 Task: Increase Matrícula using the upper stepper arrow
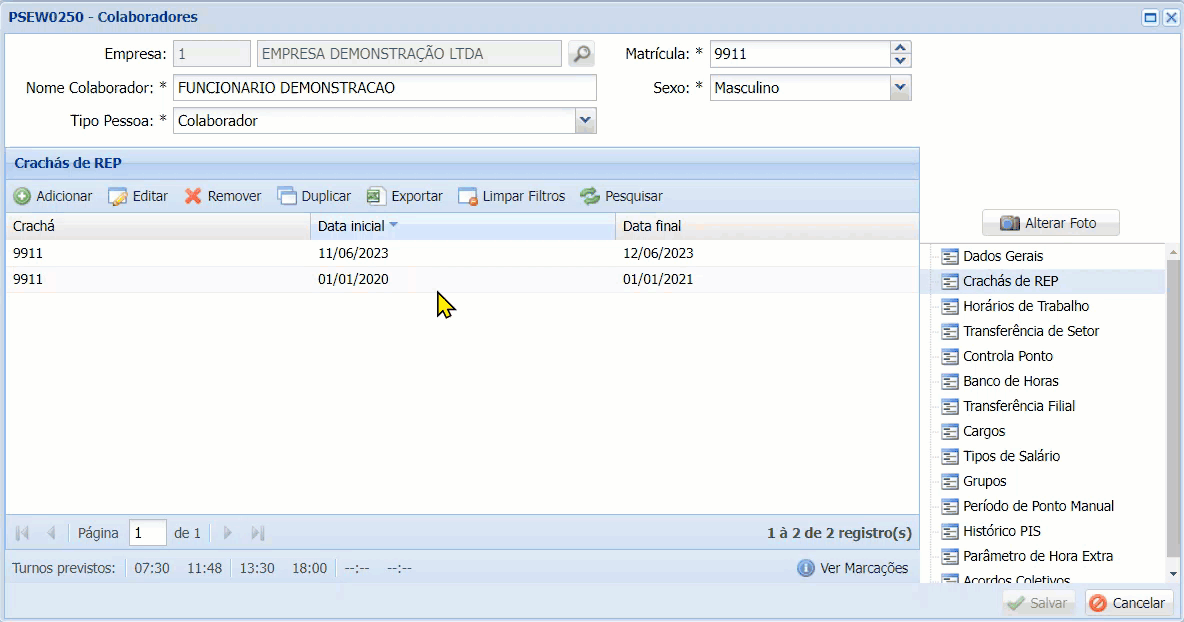coord(899,48)
